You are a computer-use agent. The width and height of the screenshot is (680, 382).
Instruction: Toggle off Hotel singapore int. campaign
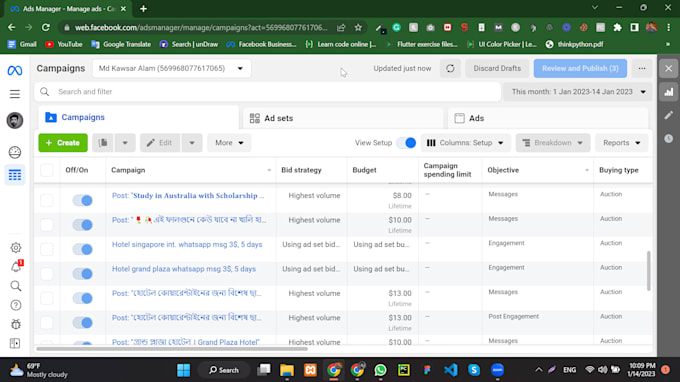pos(82,249)
